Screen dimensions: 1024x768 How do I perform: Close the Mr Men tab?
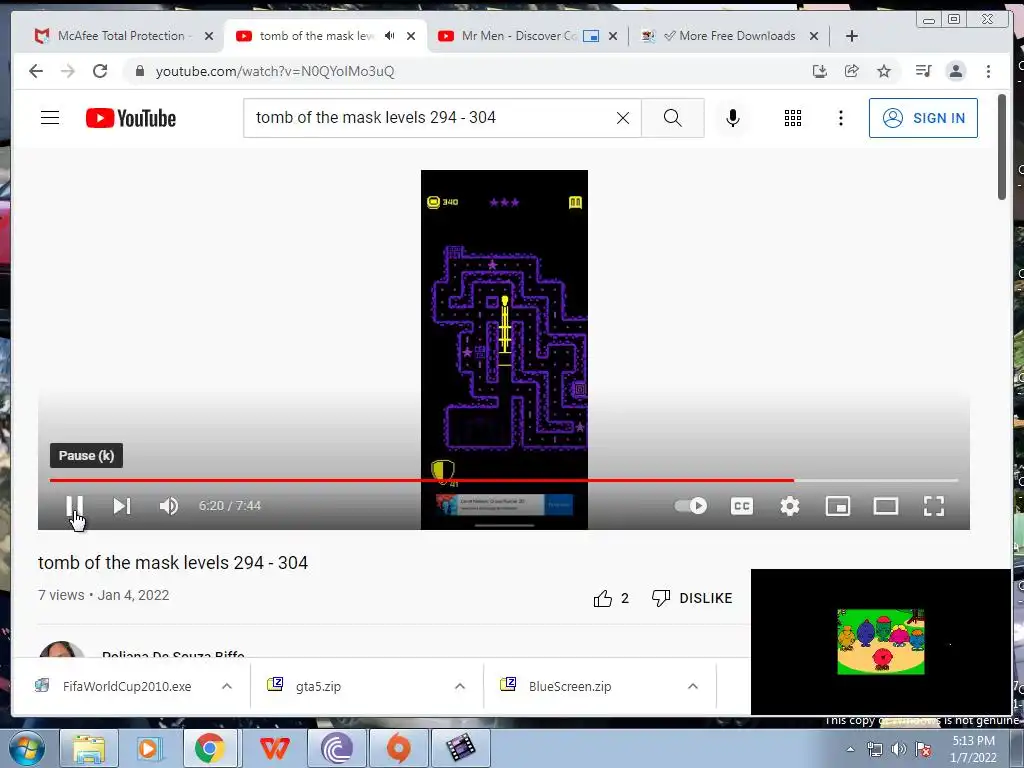coord(613,36)
